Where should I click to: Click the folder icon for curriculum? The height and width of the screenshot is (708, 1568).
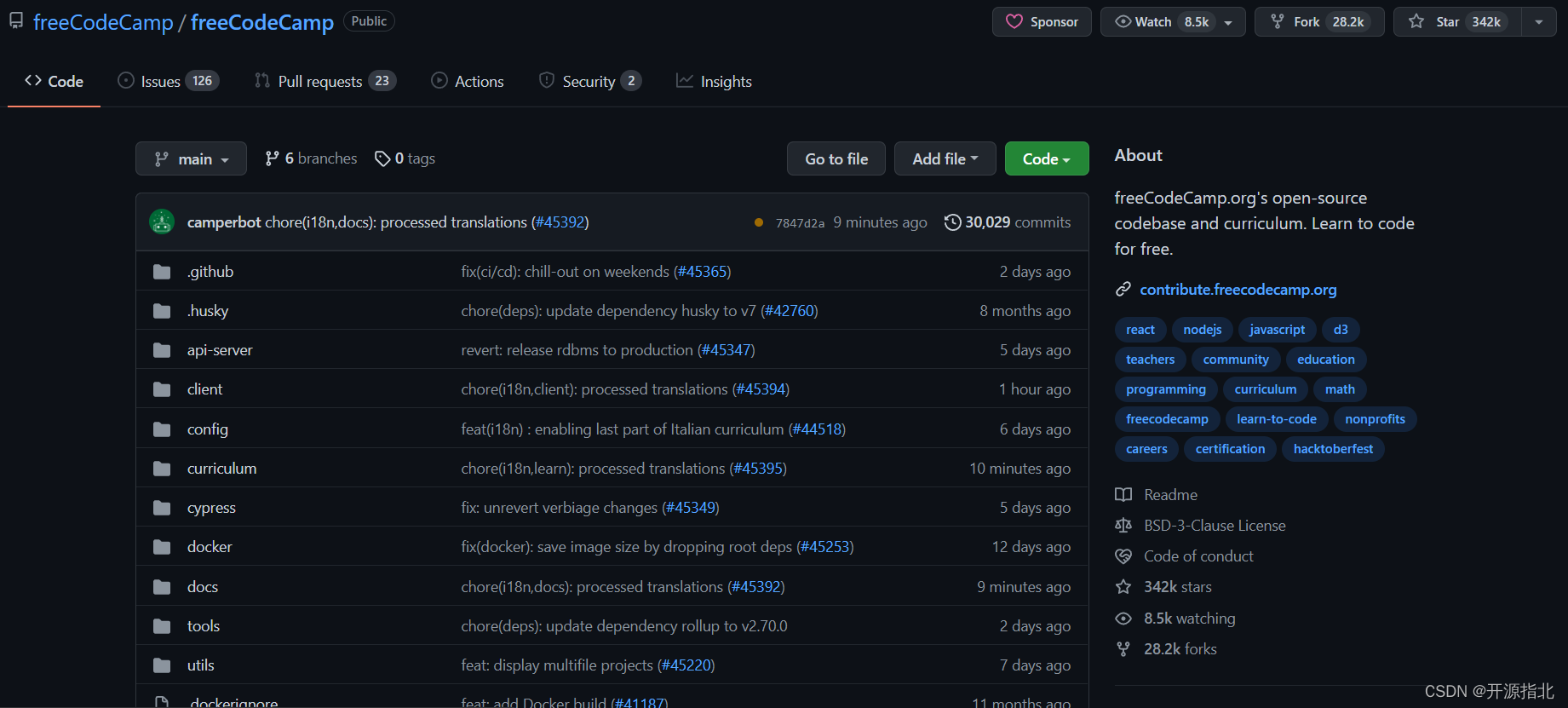tap(162, 469)
